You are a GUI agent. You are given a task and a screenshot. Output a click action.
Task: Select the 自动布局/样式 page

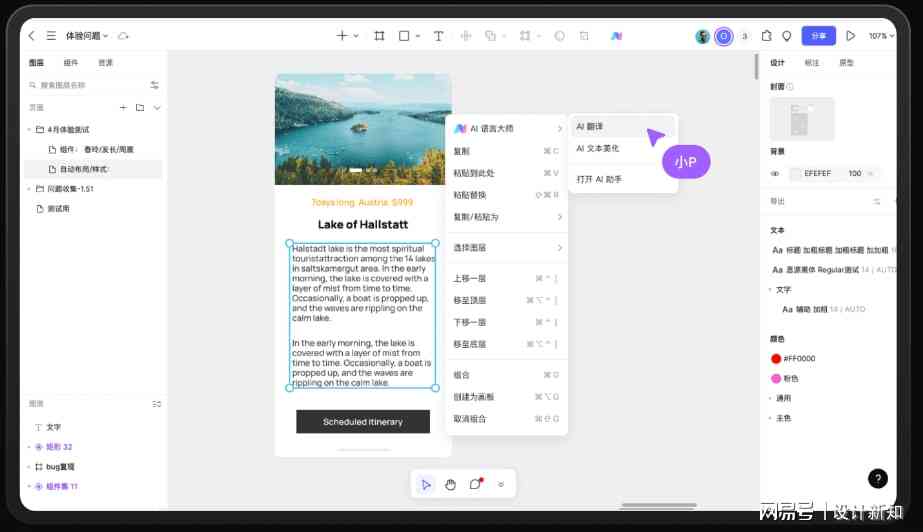tap(94, 169)
